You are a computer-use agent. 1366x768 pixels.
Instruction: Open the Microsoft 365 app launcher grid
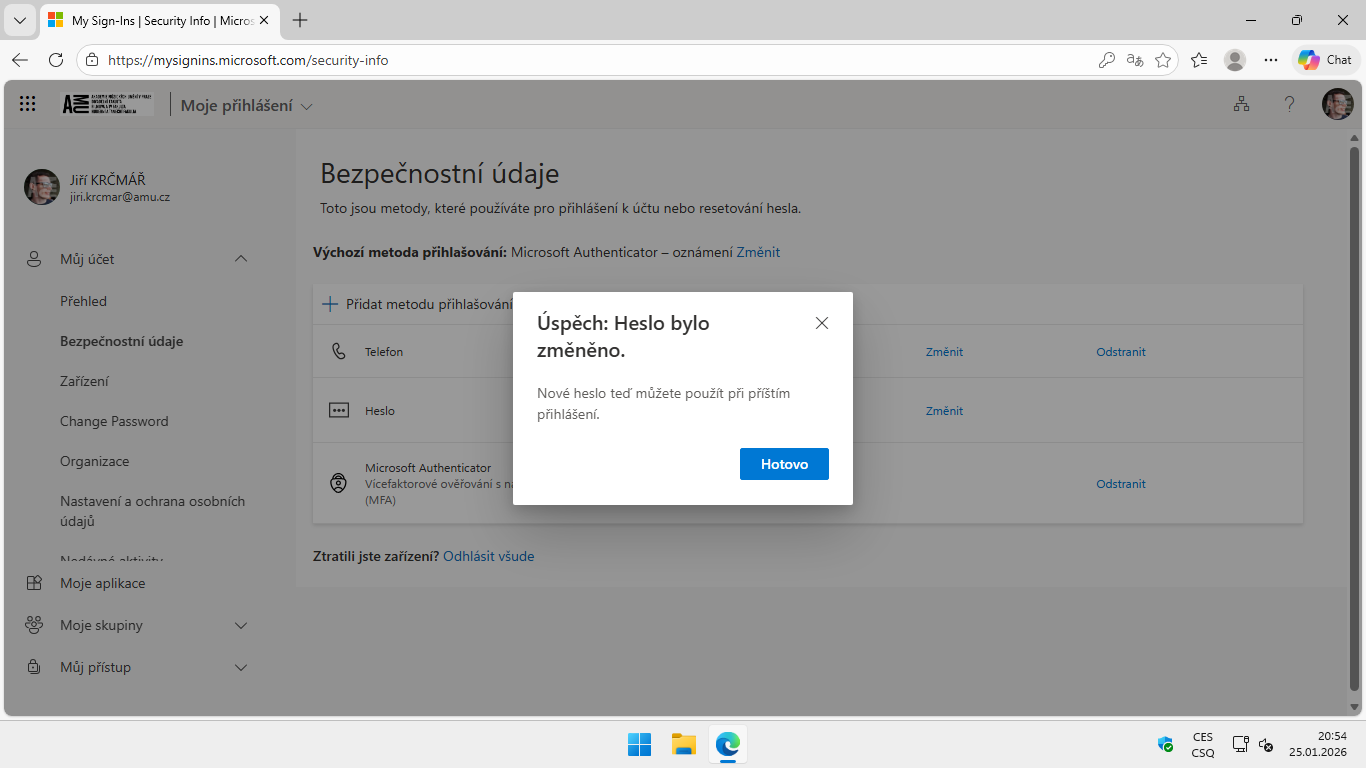27,103
